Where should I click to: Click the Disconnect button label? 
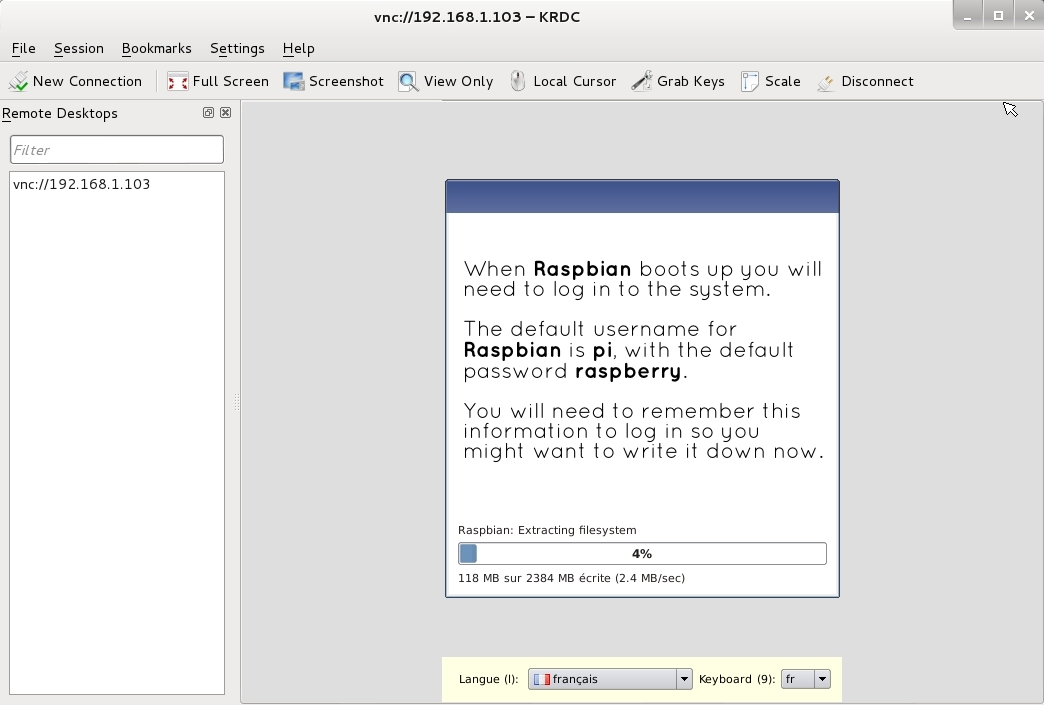click(878, 81)
